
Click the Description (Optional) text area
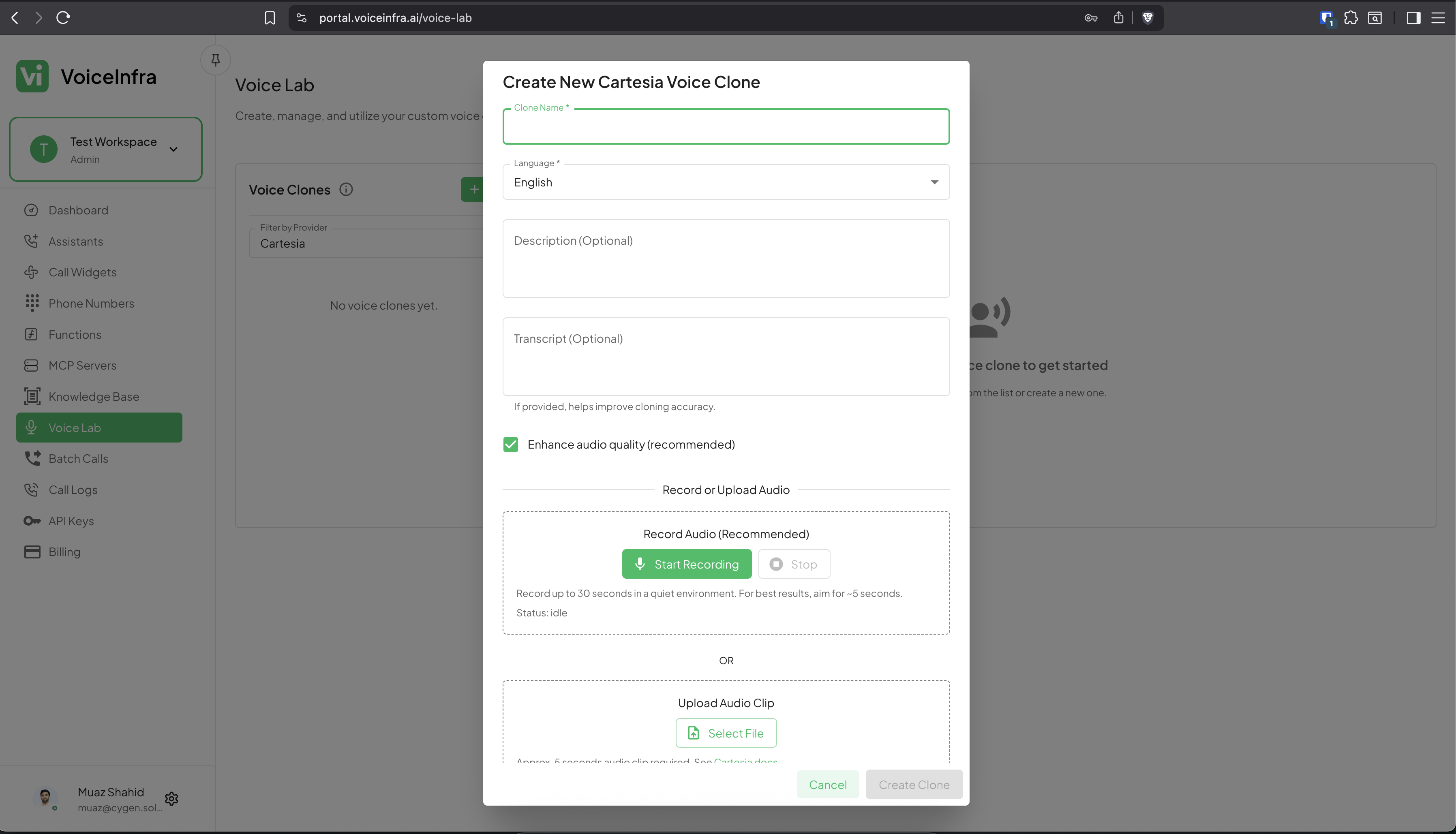[726, 258]
